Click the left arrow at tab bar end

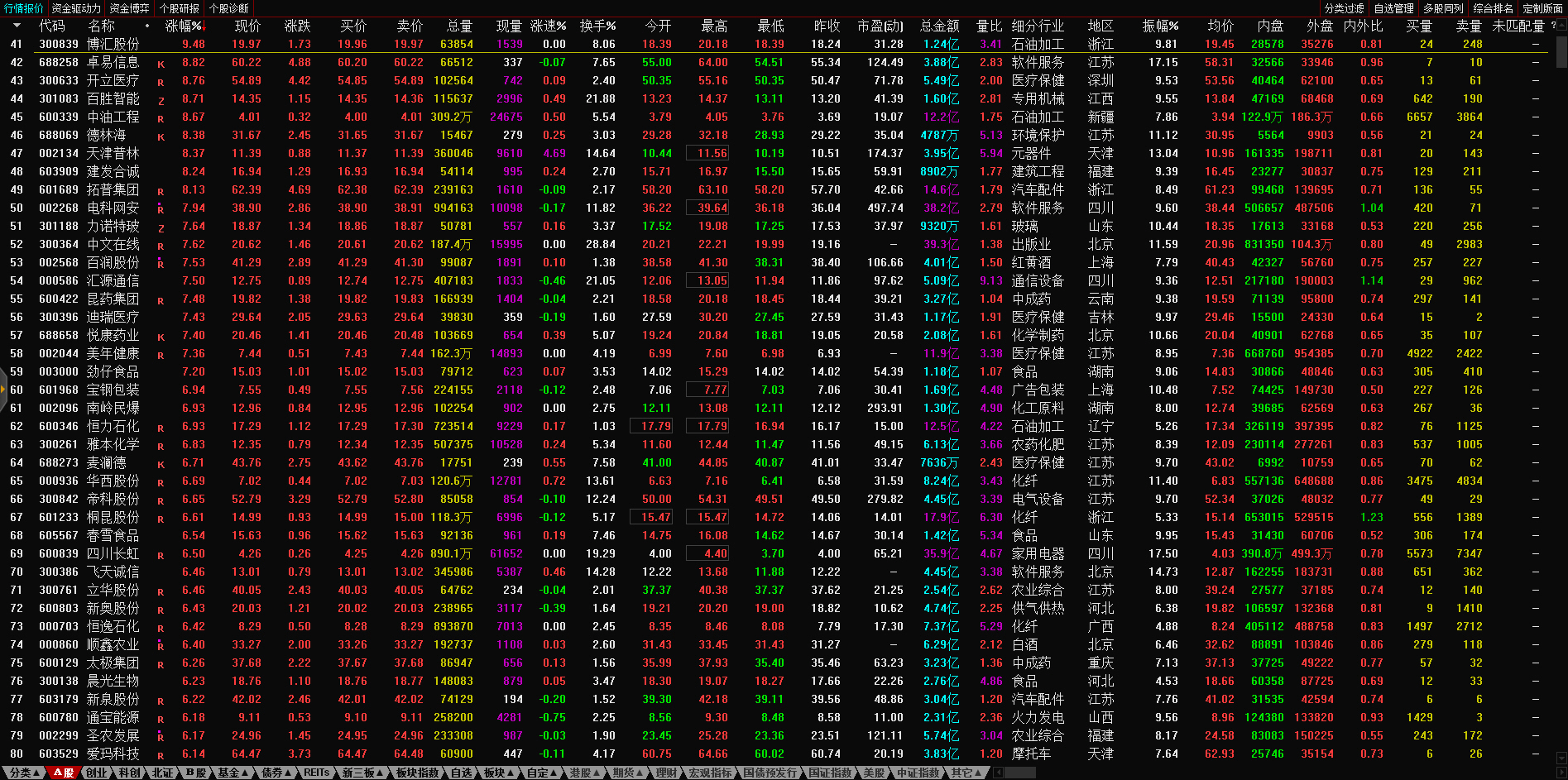(x=999, y=773)
